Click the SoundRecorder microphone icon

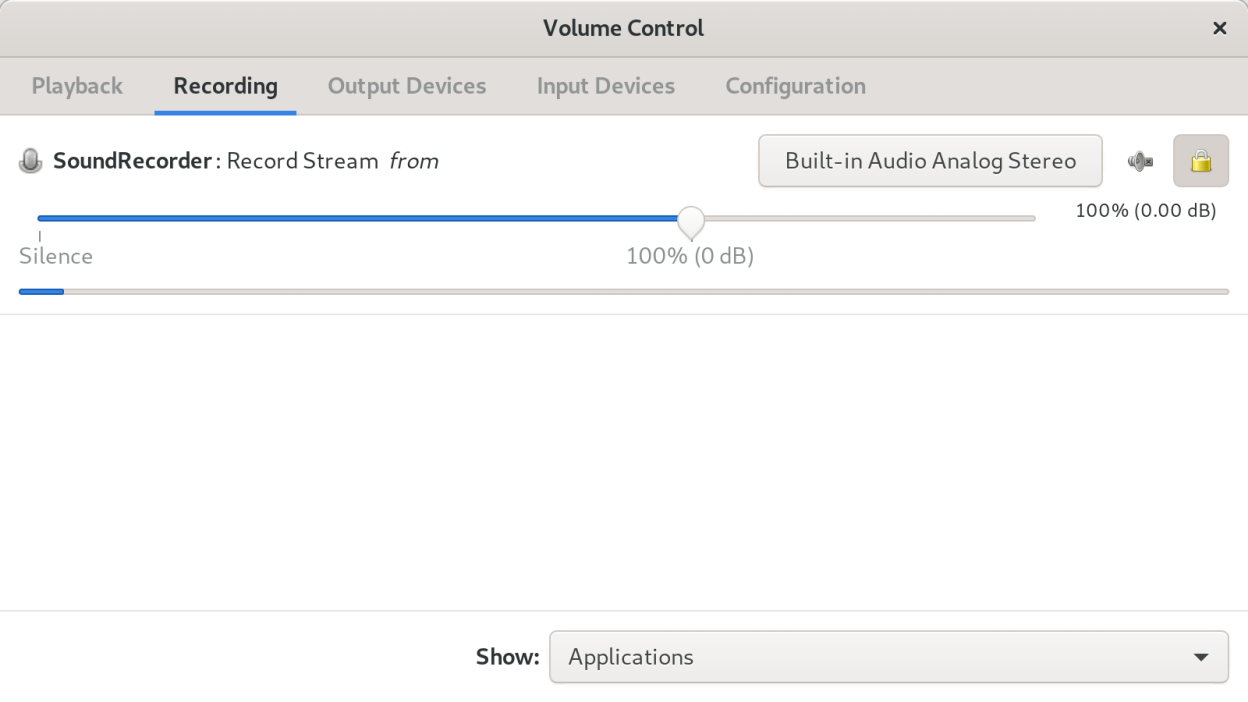click(x=31, y=161)
